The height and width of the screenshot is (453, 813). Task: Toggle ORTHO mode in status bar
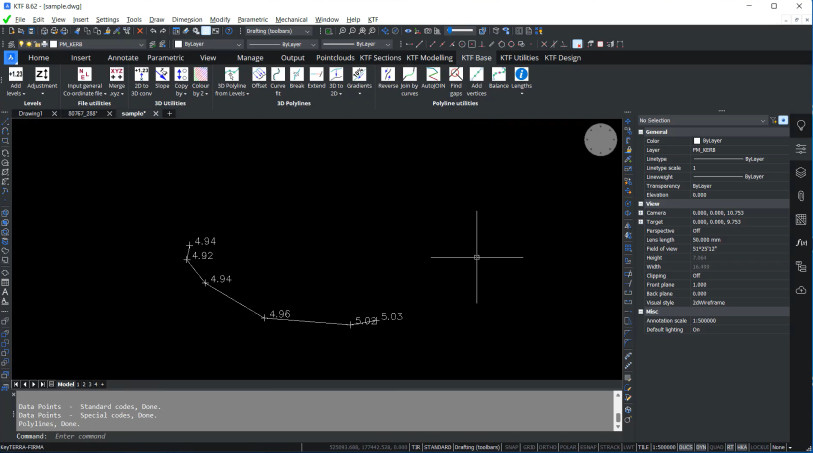tap(548, 447)
